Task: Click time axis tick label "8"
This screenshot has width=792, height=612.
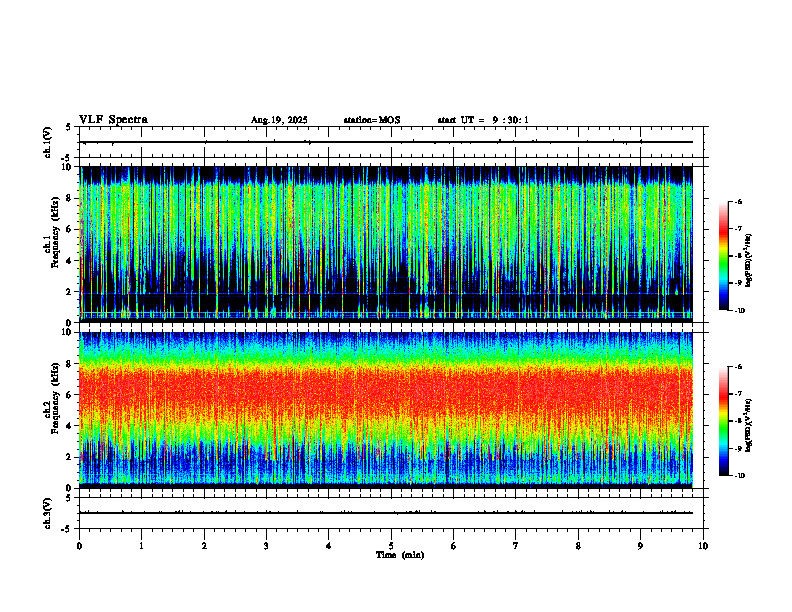Action: coord(578,546)
